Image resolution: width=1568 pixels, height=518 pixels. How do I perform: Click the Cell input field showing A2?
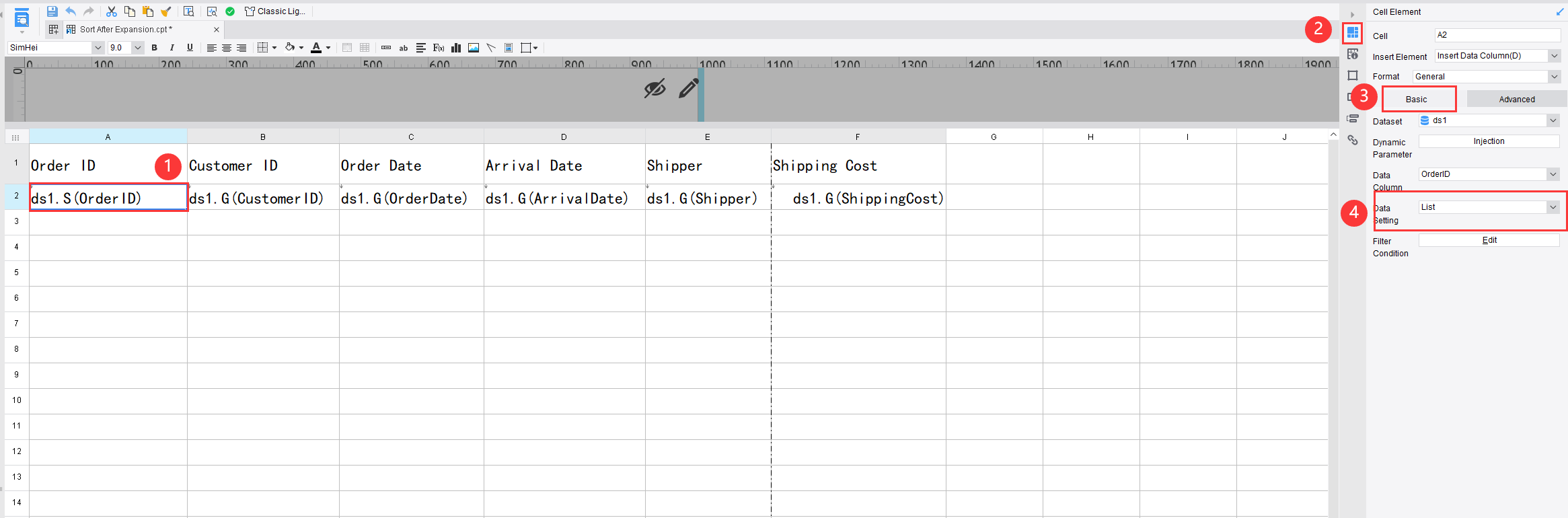(1497, 35)
